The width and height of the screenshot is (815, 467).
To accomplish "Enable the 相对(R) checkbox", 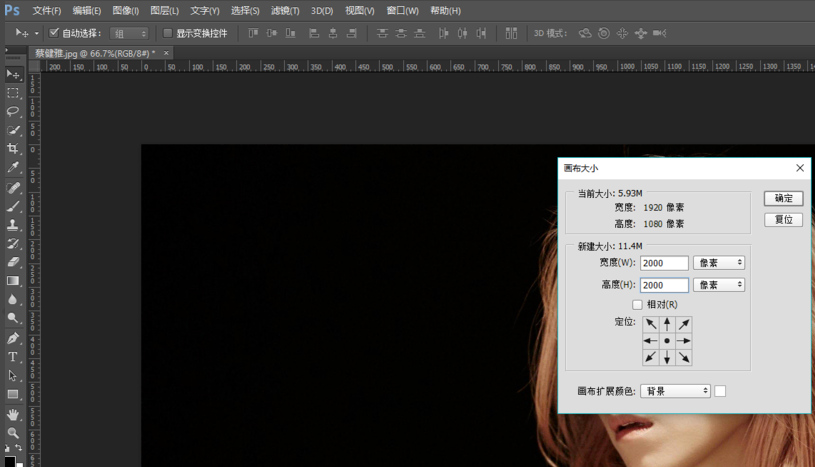I will click(638, 304).
